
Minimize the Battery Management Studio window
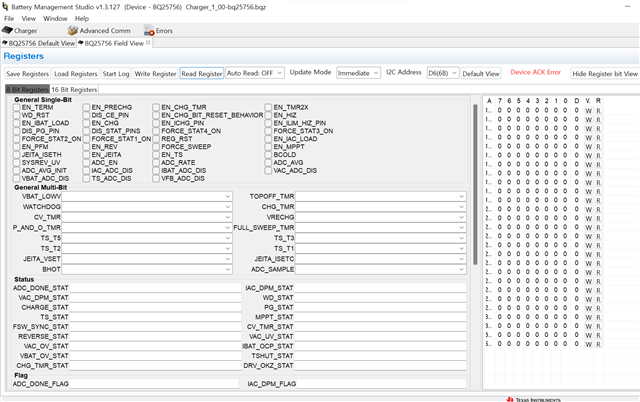pyautogui.click(x=627, y=7)
